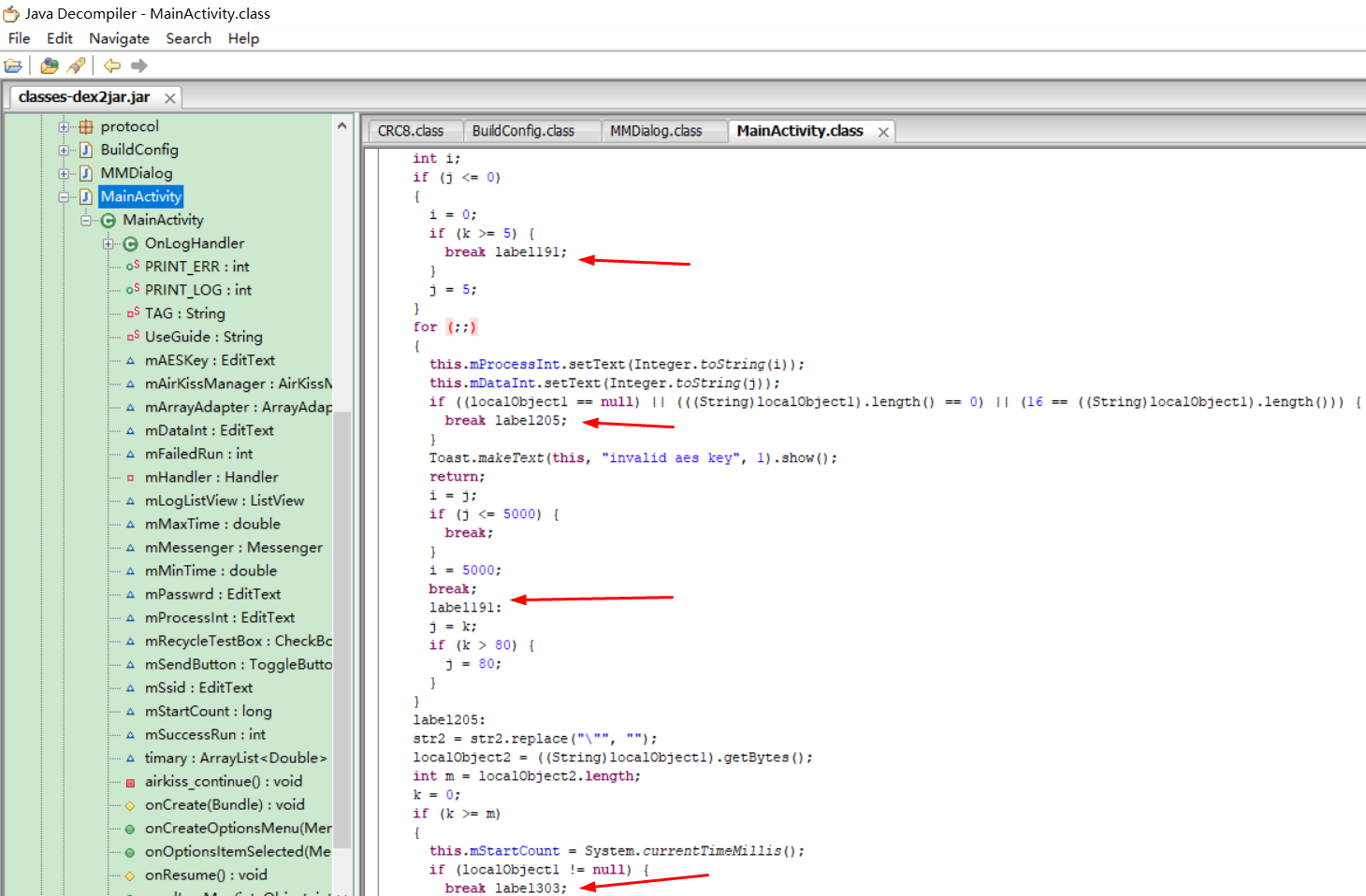Click the PRINT_ERR static field icon
The height and width of the screenshot is (896, 1366).
point(132,266)
